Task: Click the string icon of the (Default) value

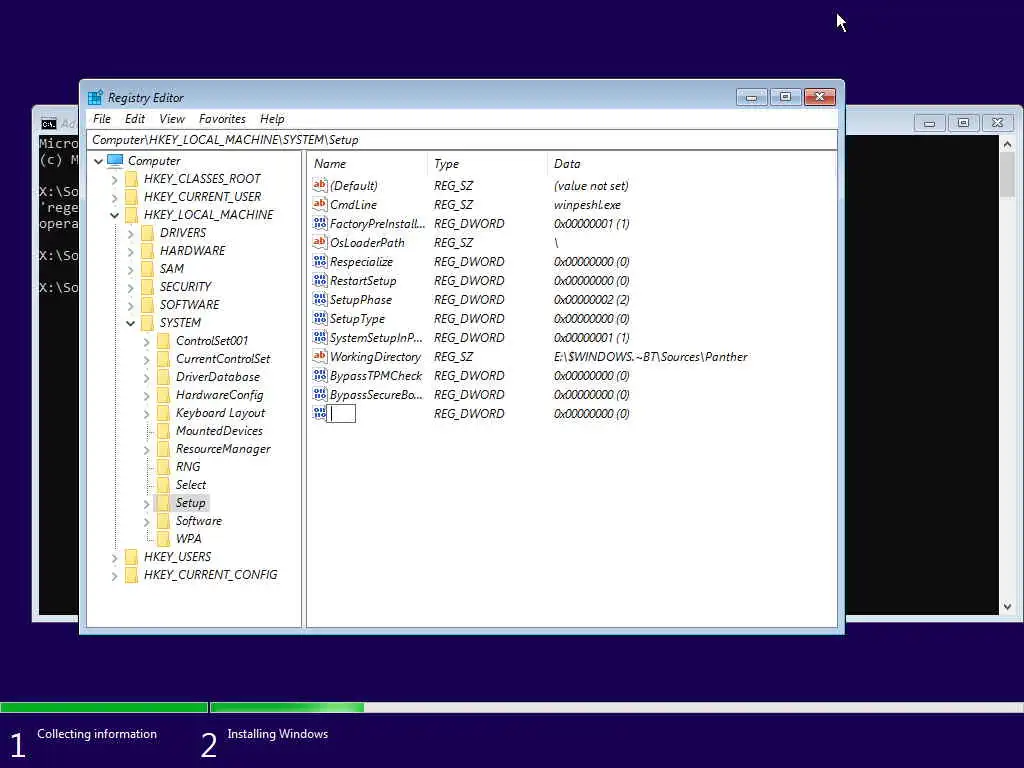Action: click(319, 185)
